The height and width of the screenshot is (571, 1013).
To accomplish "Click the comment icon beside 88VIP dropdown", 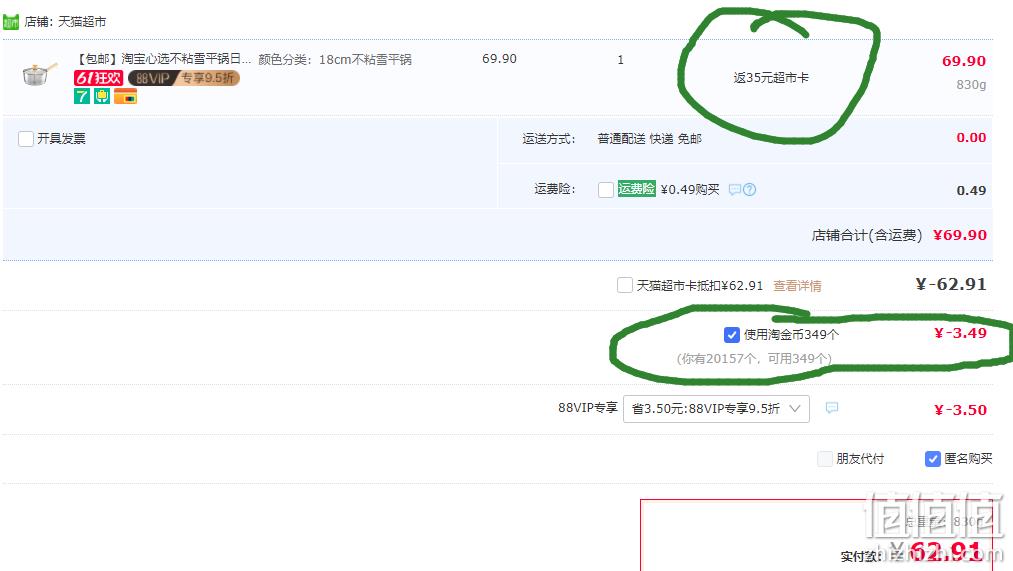I will (832, 408).
